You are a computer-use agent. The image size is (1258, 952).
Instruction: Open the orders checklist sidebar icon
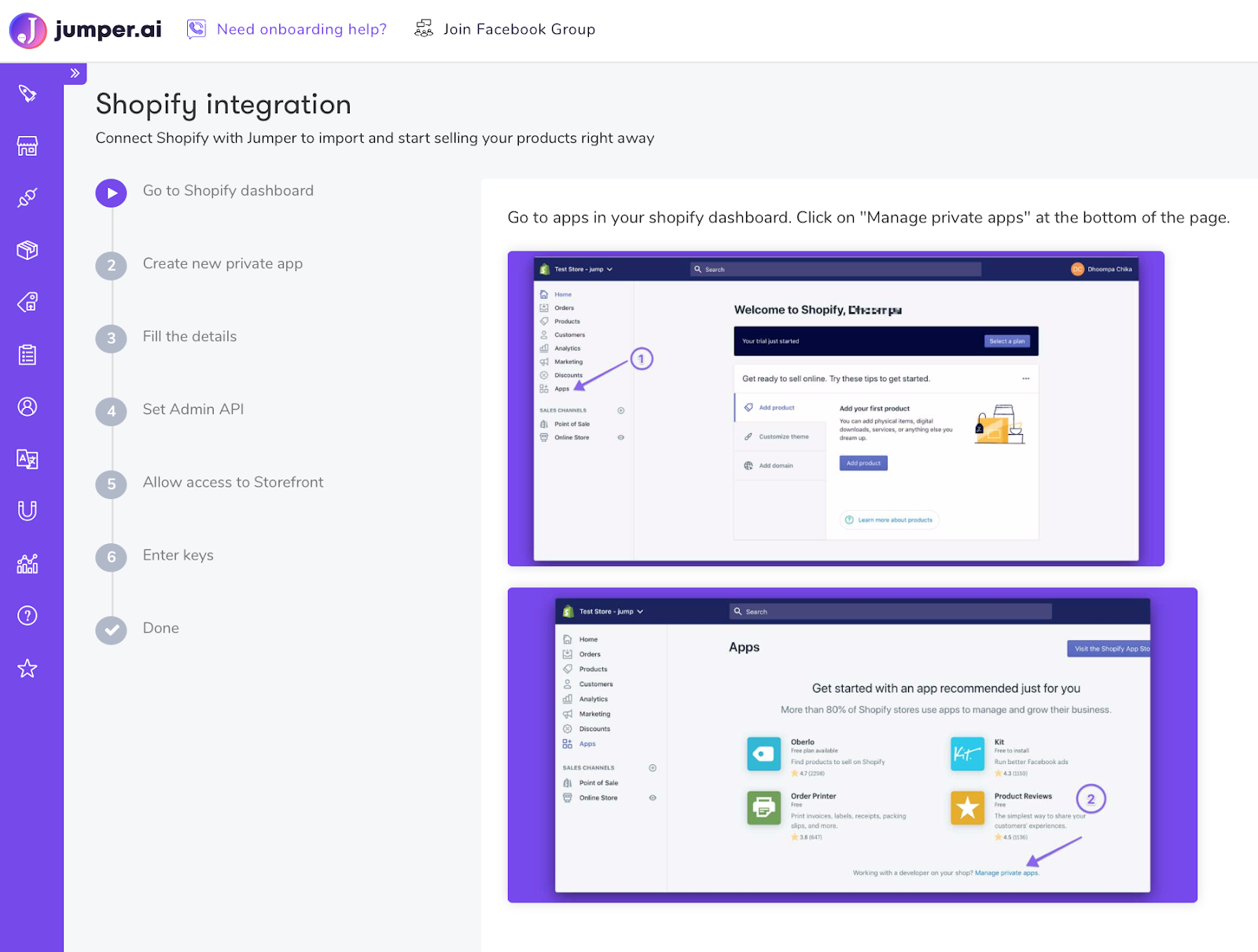28,355
